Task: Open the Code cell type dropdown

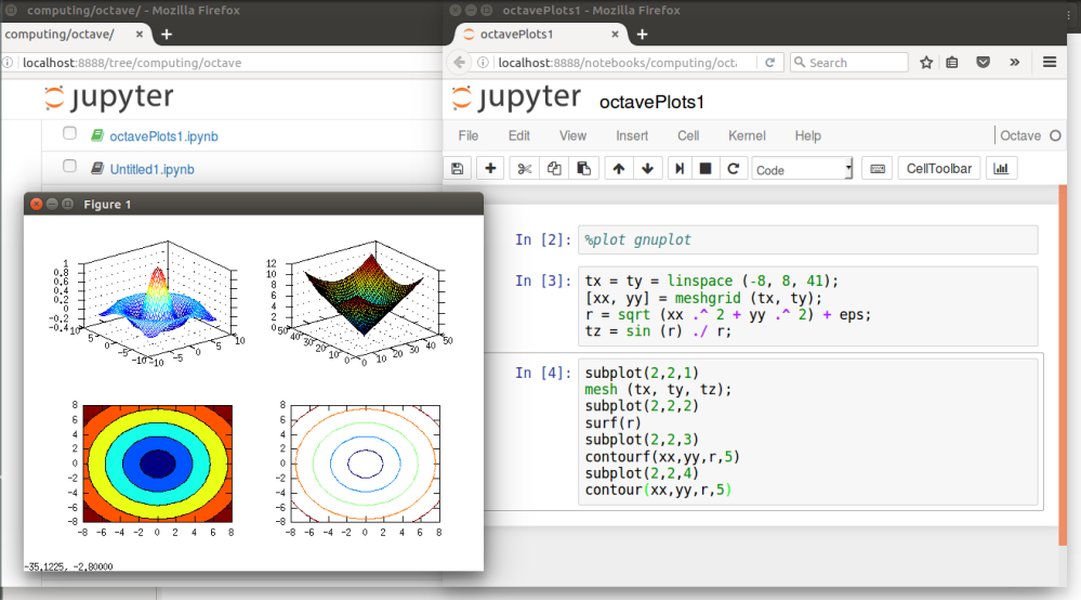Action: coord(802,168)
